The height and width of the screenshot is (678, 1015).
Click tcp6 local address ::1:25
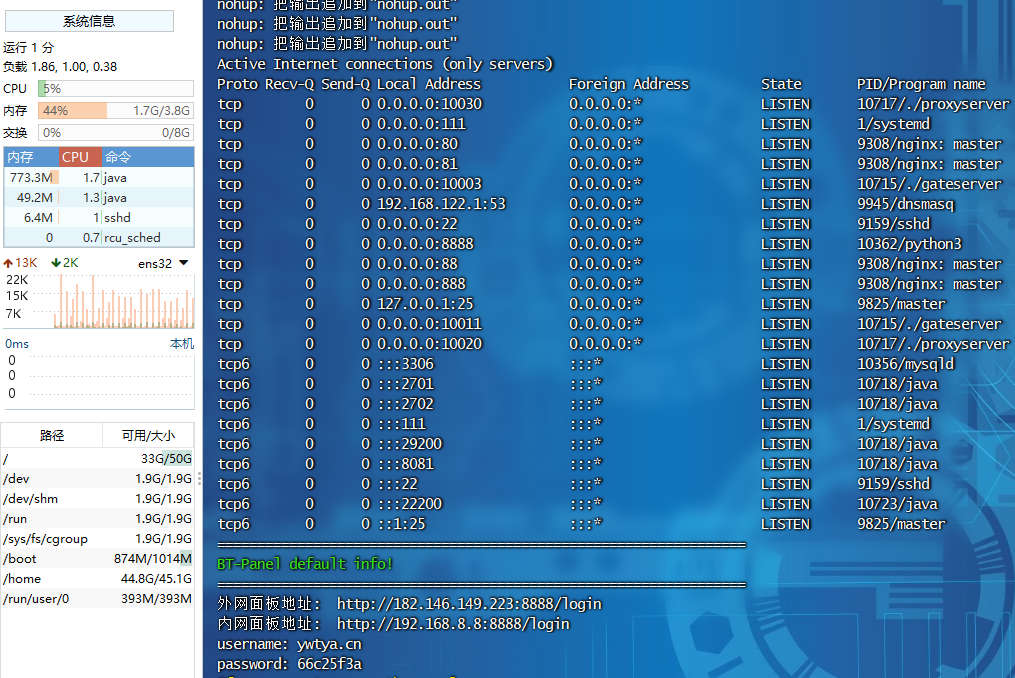[402, 524]
